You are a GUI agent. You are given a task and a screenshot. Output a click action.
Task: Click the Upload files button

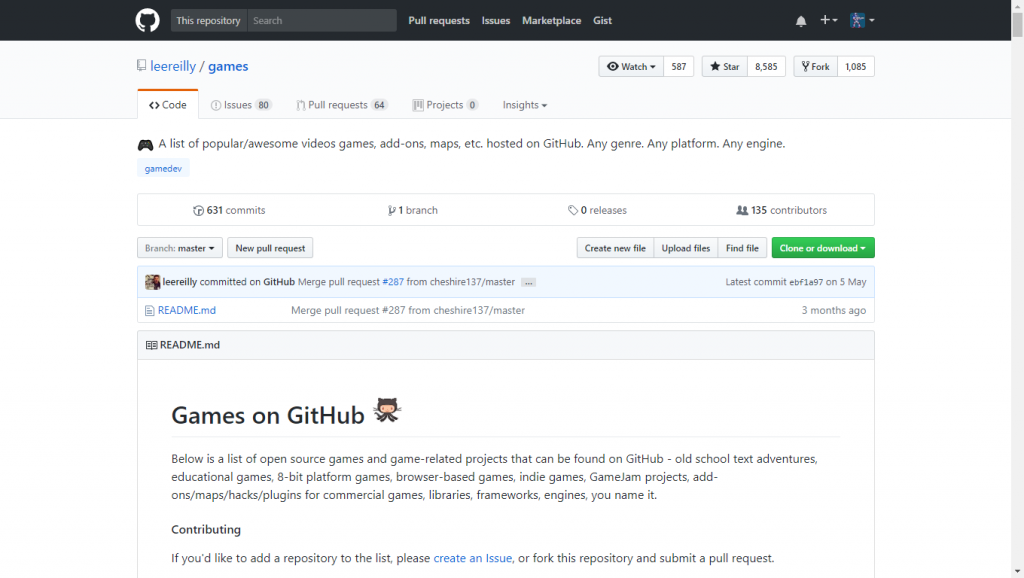(x=686, y=248)
